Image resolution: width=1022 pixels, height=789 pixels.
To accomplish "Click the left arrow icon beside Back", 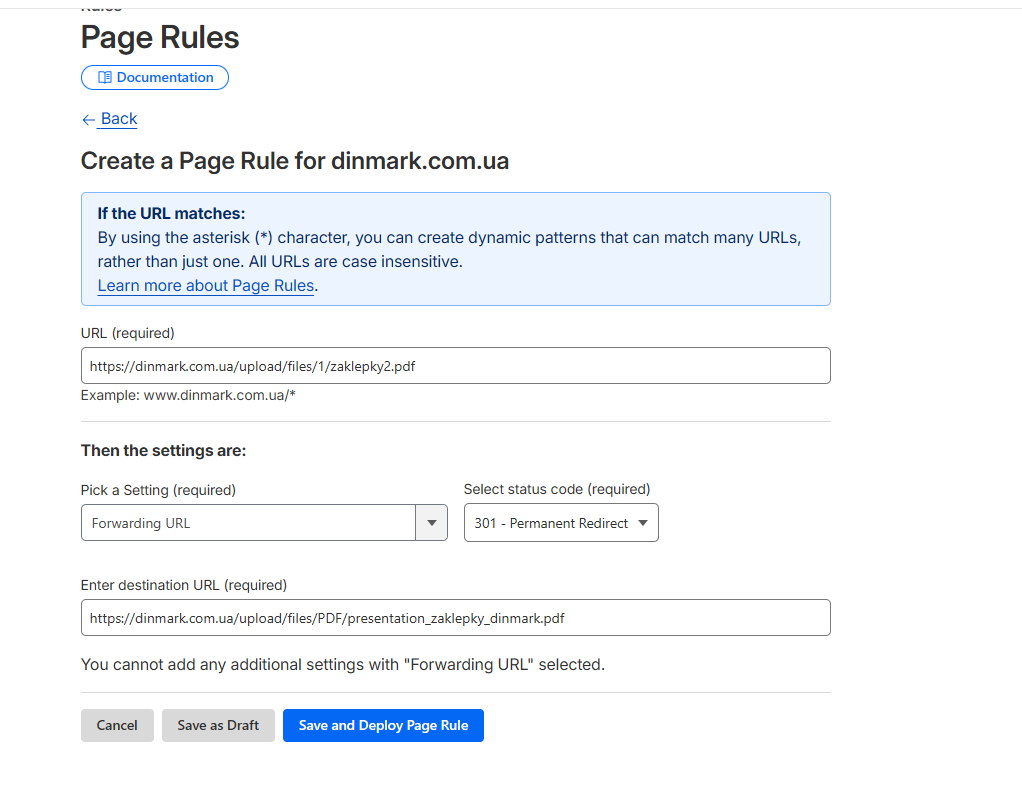I will point(88,120).
